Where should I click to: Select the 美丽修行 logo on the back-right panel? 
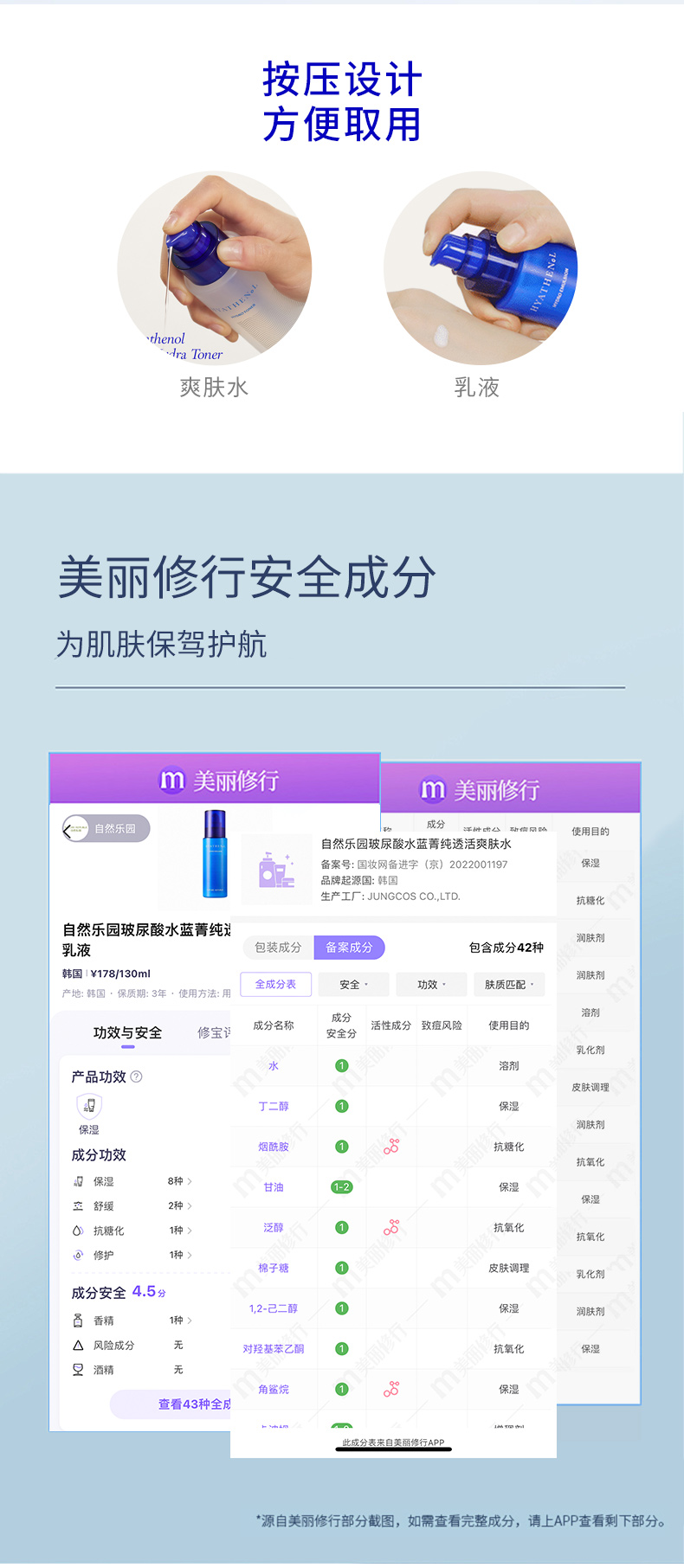[480, 789]
